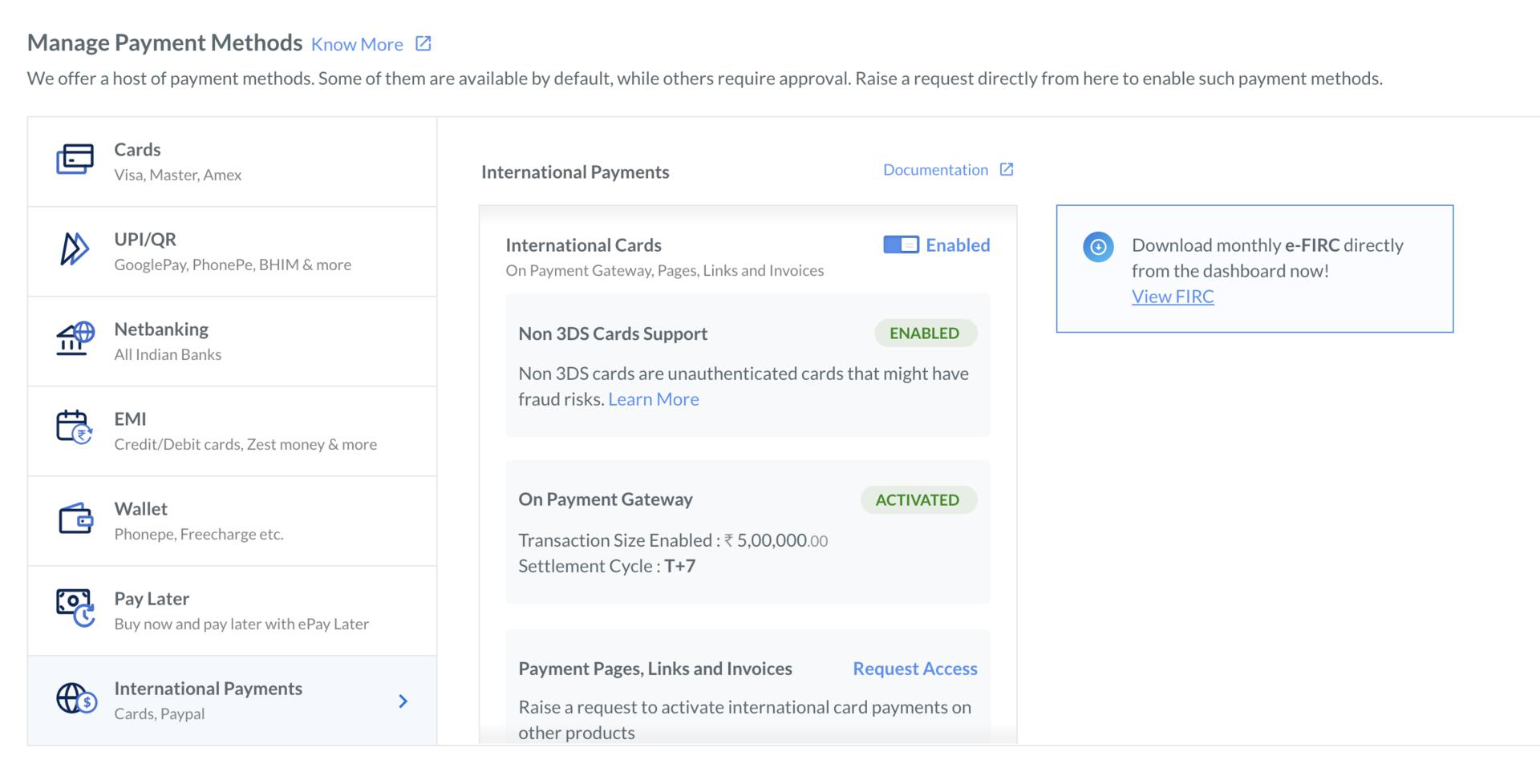
Task: Click the International Payments panel heading
Action: pyautogui.click(x=575, y=172)
